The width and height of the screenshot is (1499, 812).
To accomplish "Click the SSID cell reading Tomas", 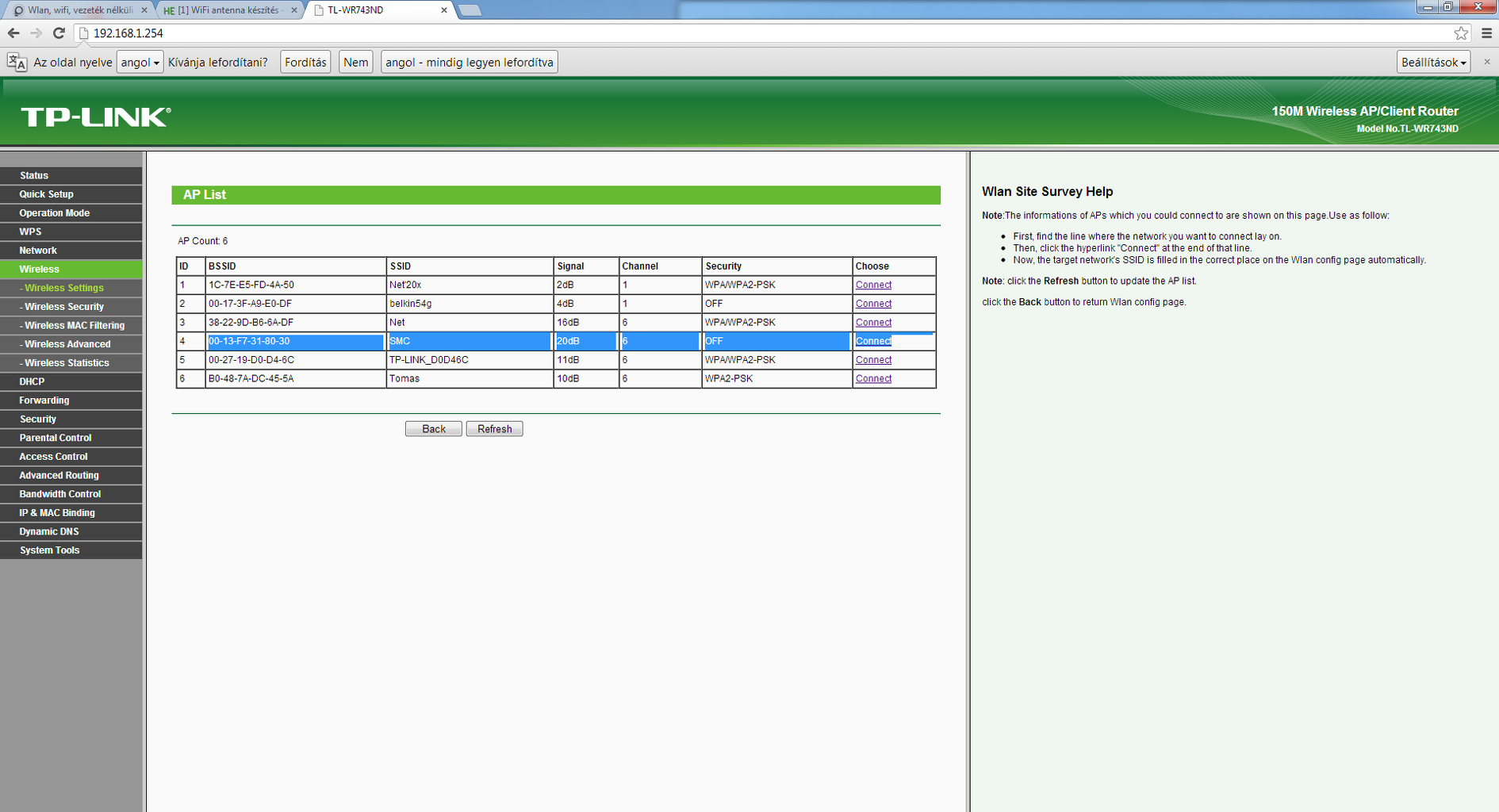I will coord(470,379).
